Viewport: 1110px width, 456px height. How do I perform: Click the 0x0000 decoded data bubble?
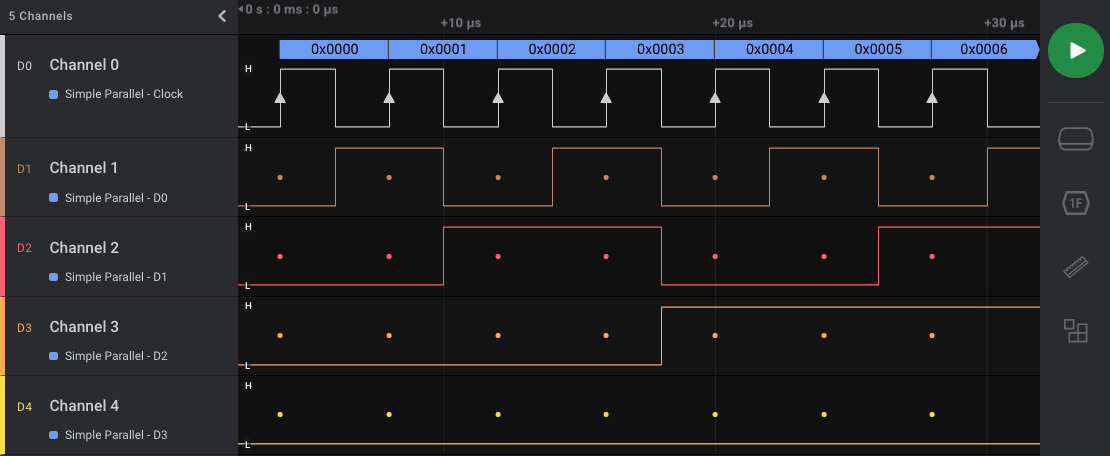tap(334, 49)
